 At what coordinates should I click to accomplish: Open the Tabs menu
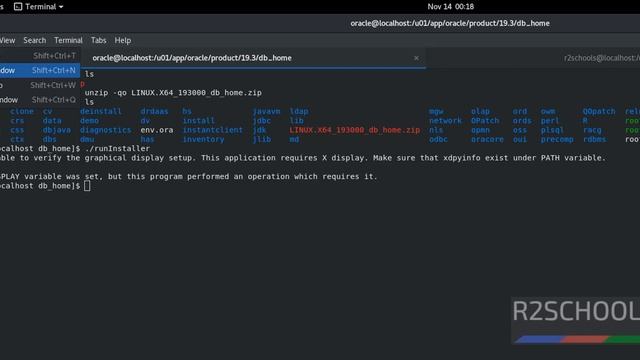click(98, 40)
